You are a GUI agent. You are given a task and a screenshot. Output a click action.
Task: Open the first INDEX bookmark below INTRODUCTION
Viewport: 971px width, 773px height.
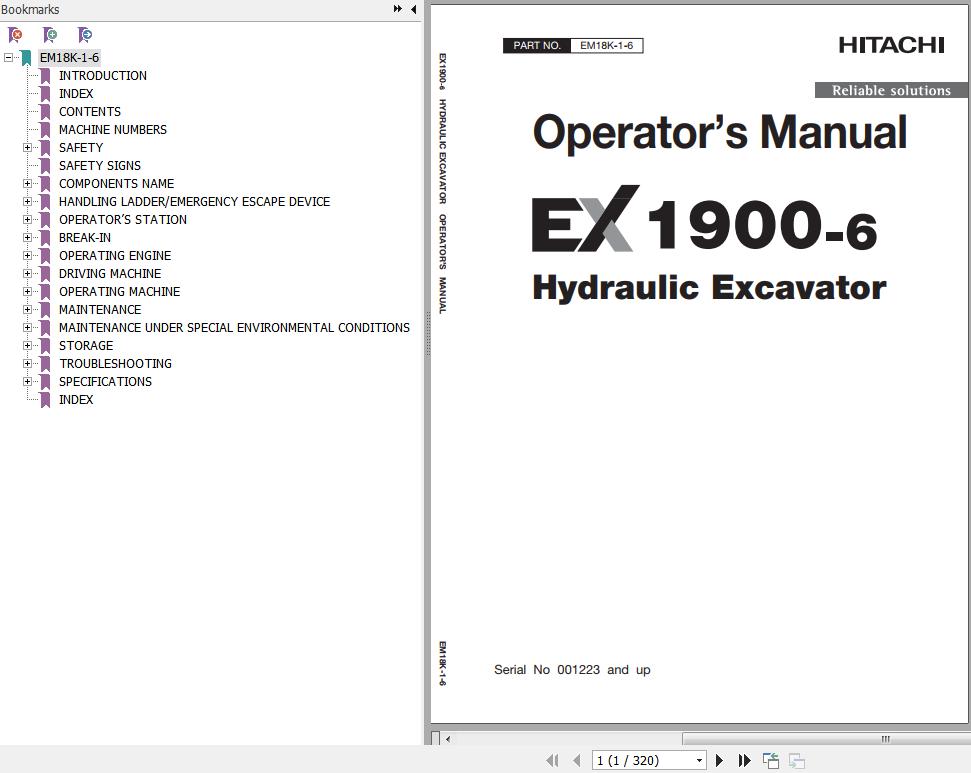pyautogui.click(x=76, y=94)
